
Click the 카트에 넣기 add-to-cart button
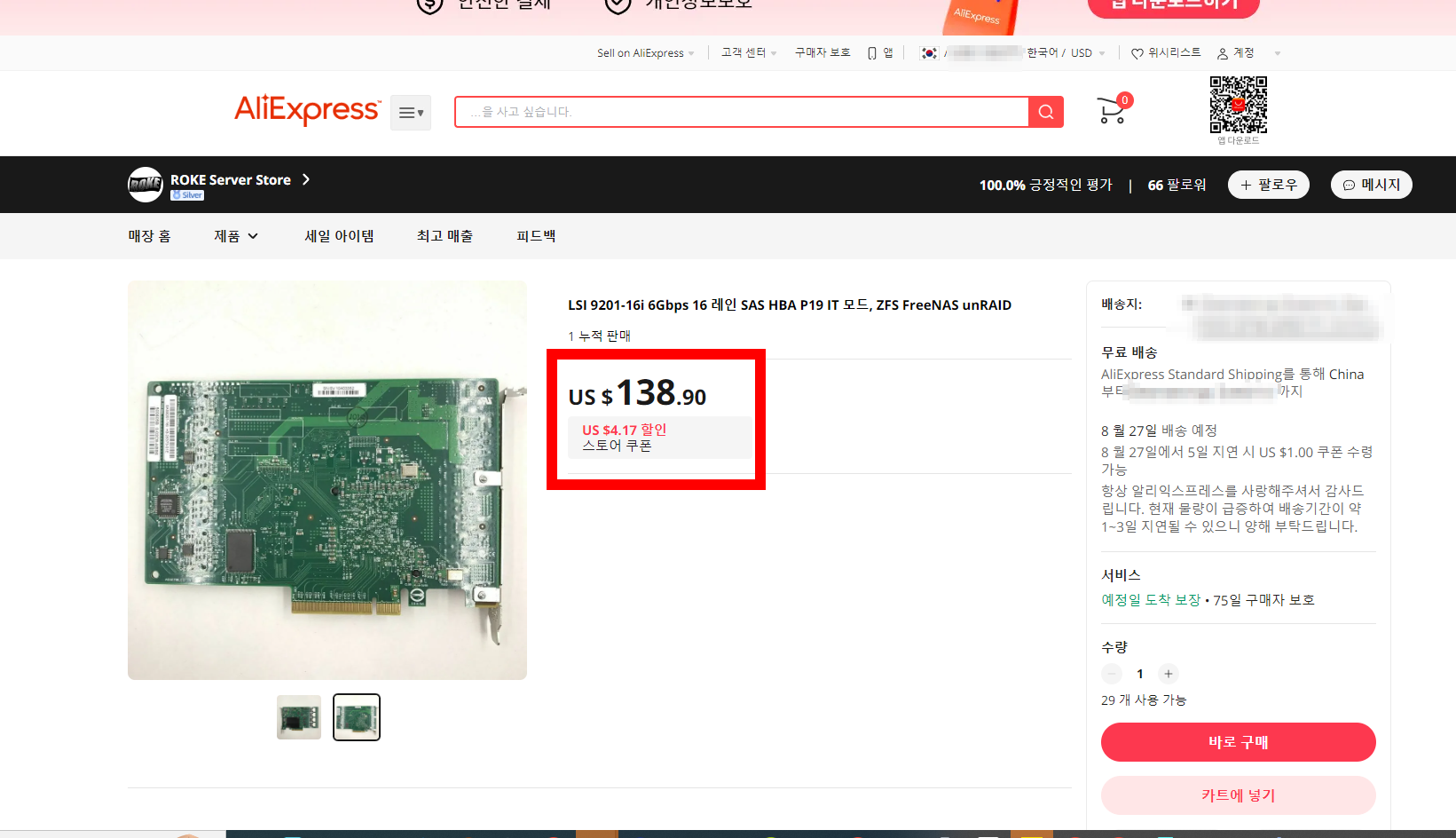tap(1238, 795)
